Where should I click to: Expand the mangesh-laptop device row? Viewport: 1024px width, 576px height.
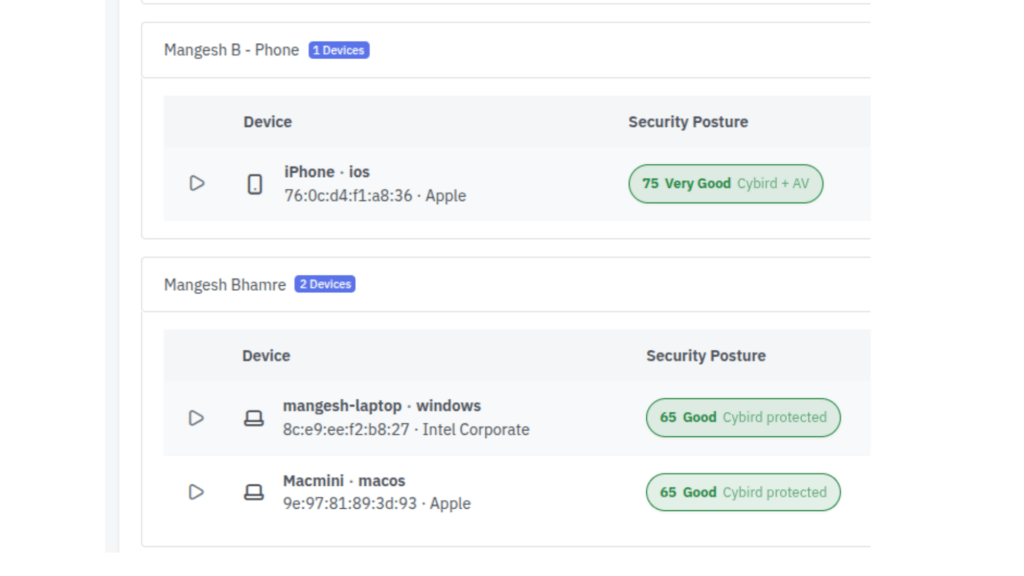point(197,418)
